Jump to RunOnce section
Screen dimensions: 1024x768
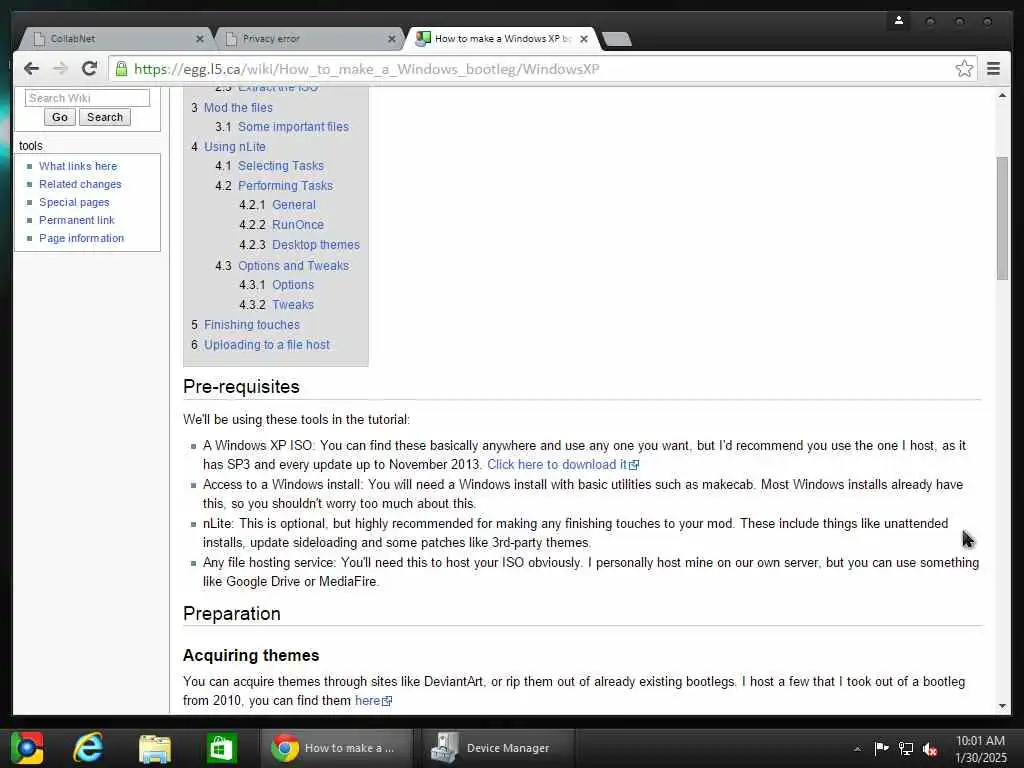[298, 225]
